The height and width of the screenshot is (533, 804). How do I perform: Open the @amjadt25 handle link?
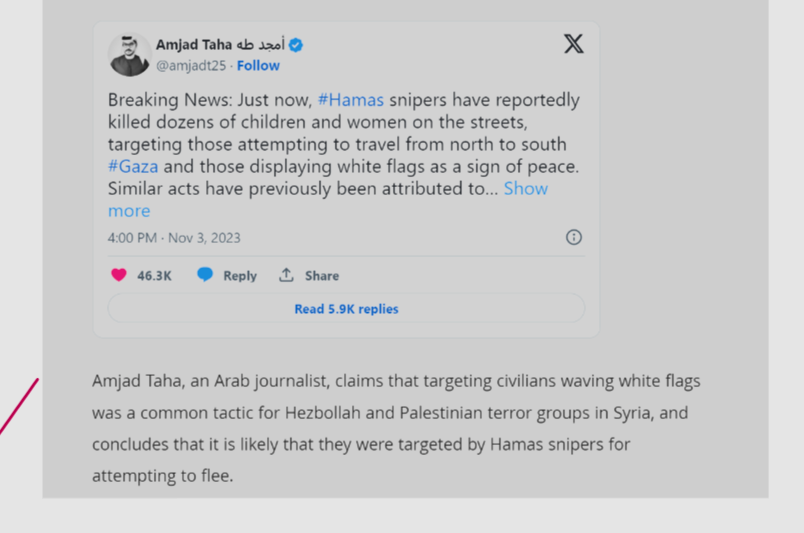coord(191,66)
